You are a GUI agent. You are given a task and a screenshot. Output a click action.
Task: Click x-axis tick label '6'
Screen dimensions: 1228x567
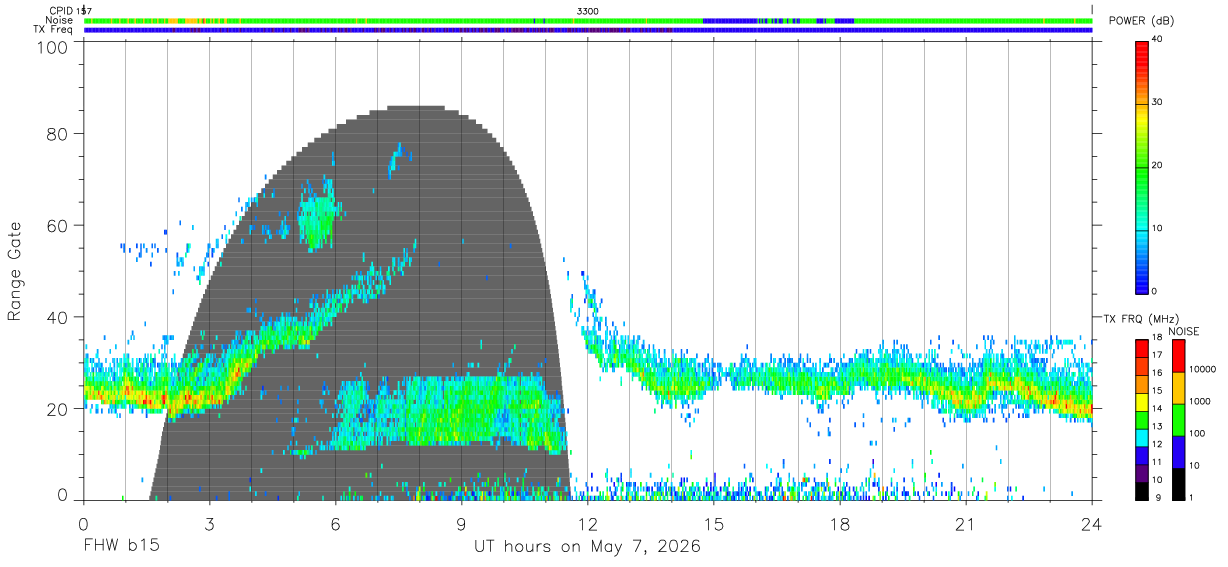[335, 524]
